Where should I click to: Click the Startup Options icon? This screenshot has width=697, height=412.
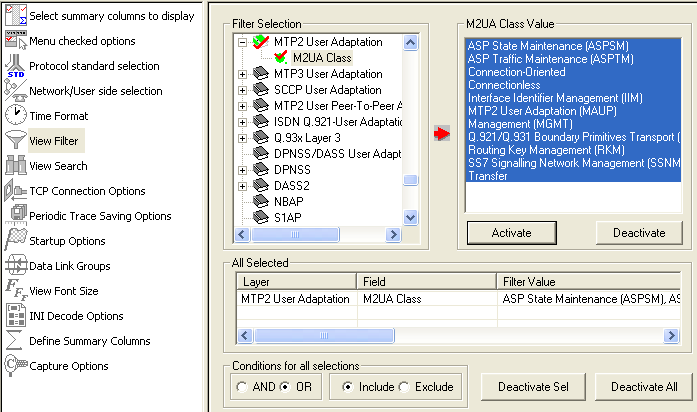coord(15,241)
